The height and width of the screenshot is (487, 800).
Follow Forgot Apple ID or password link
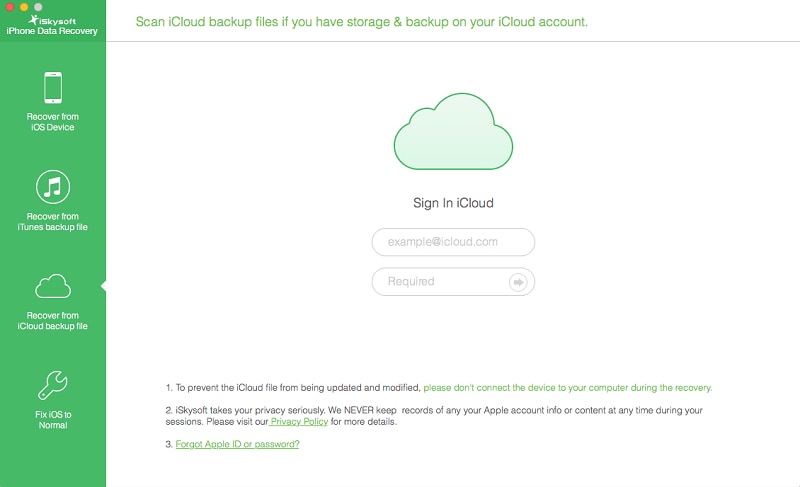click(x=237, y=444)
